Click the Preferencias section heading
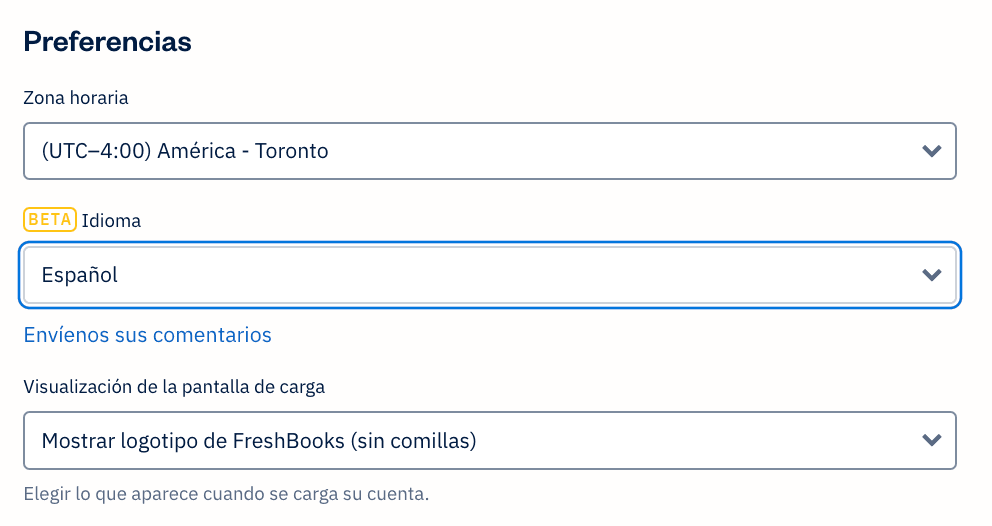The image size is (992, 526). coord(107,42)
